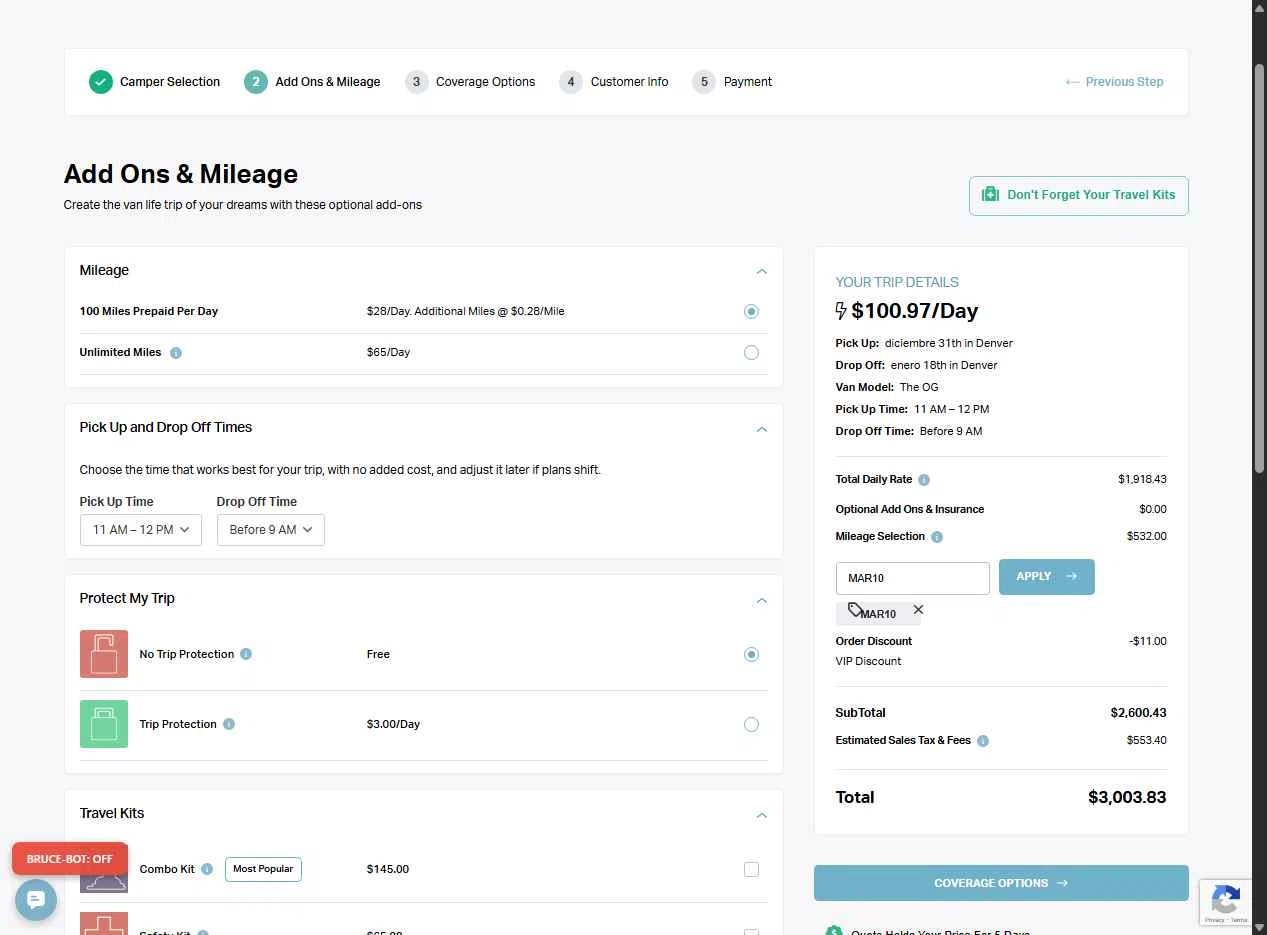Screen dimensions: 1267x935
Task: Click the $65/Day unlimited miles price
Action: 388,353
